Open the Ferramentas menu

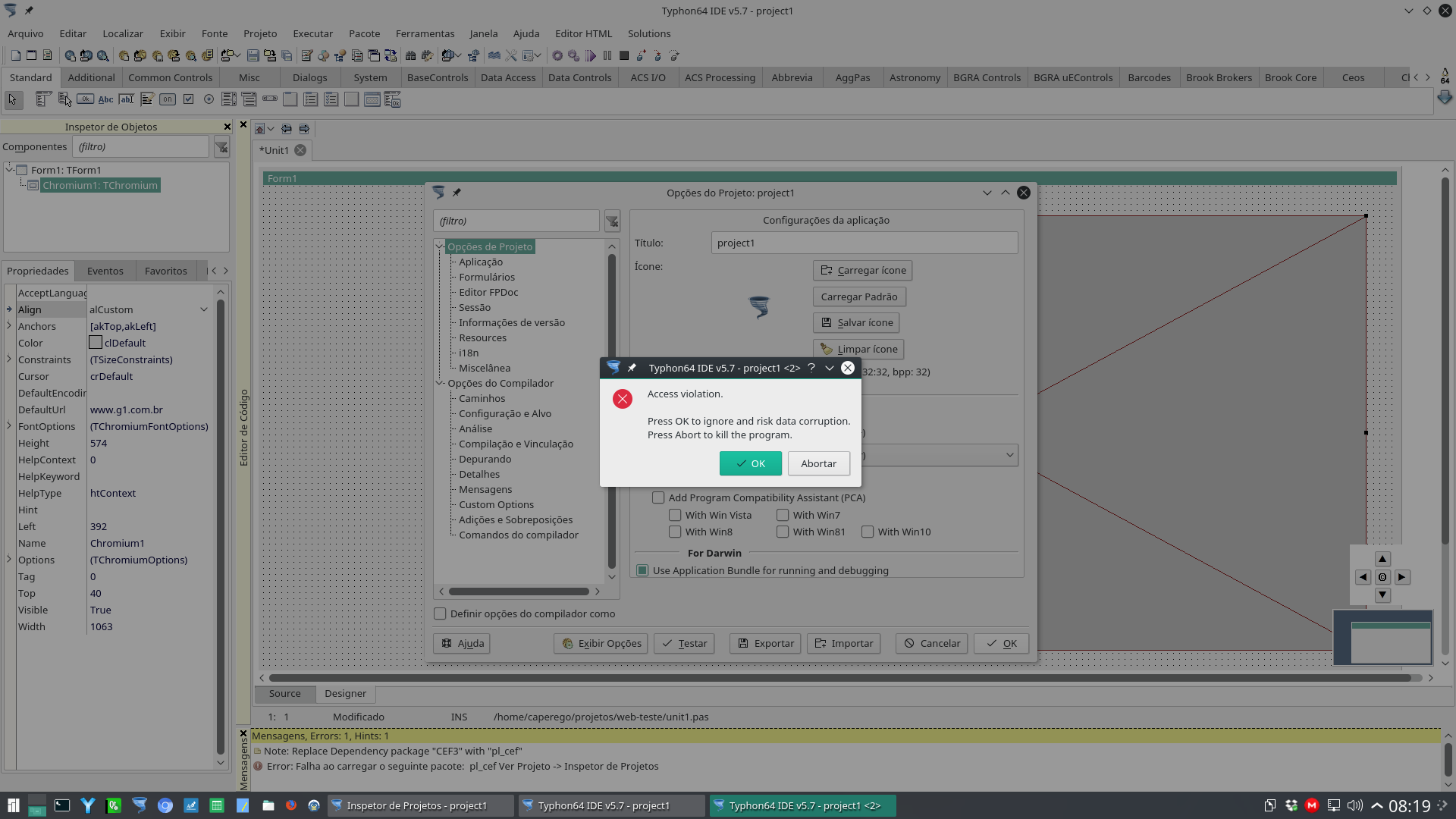tap(425, 33)
